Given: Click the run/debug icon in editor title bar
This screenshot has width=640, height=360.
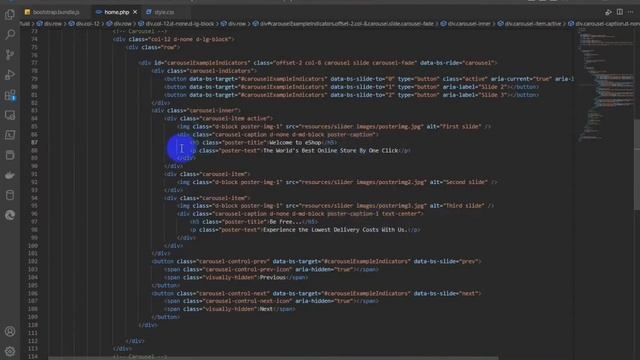Looking at the screenshot, I should [x=608, y=12].
